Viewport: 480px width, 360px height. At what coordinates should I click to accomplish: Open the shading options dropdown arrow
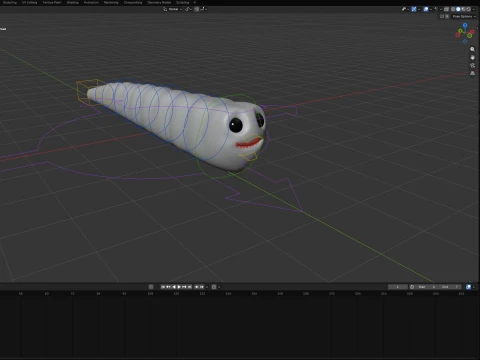pyautogui.click(x=474, y=9)
